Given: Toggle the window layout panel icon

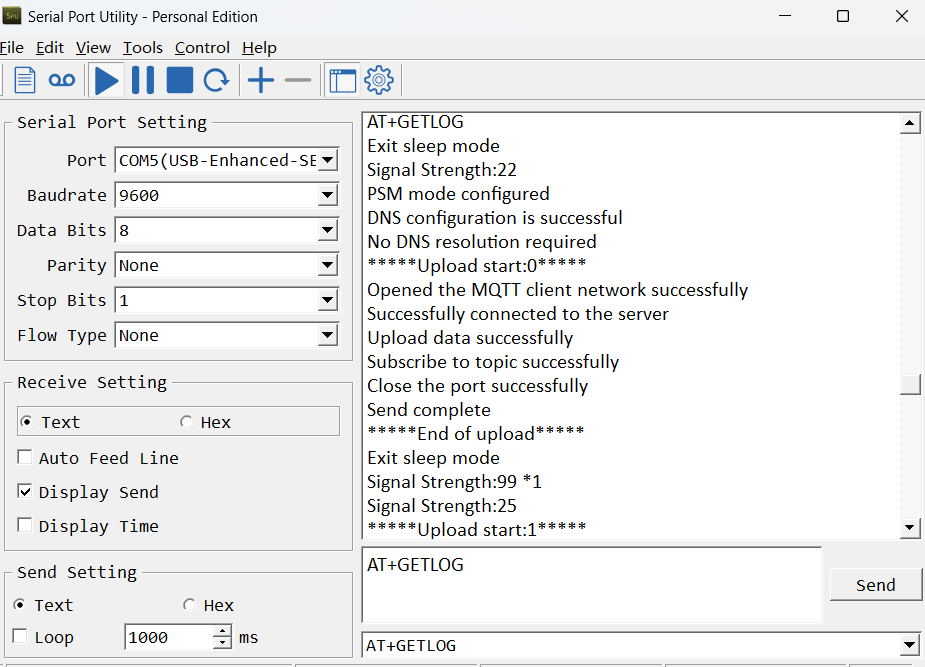Looking at the screenshot, I should pos(343,80).
